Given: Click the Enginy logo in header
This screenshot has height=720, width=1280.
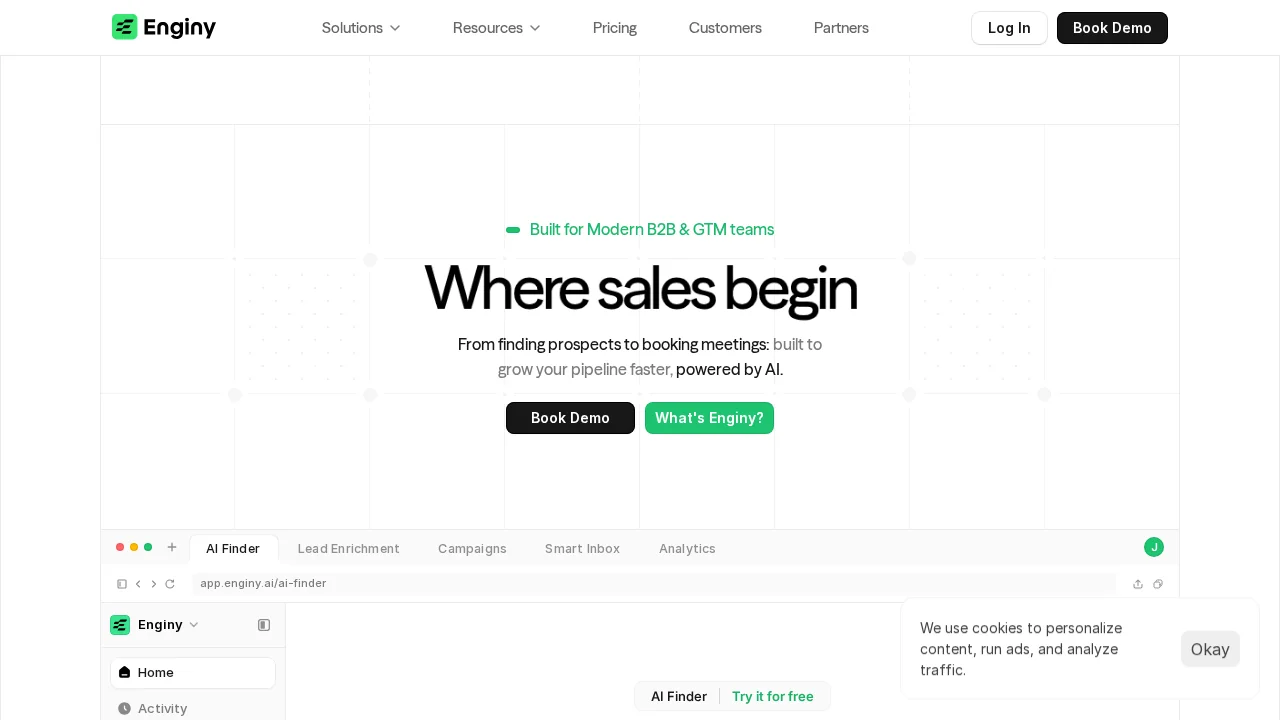Looking at the screenshot, I should [164, 27].
